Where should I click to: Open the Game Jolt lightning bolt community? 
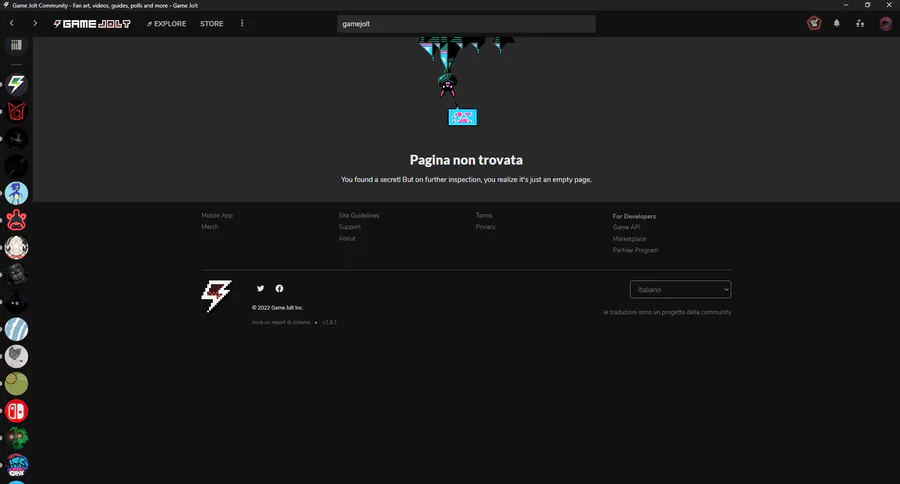16,84
